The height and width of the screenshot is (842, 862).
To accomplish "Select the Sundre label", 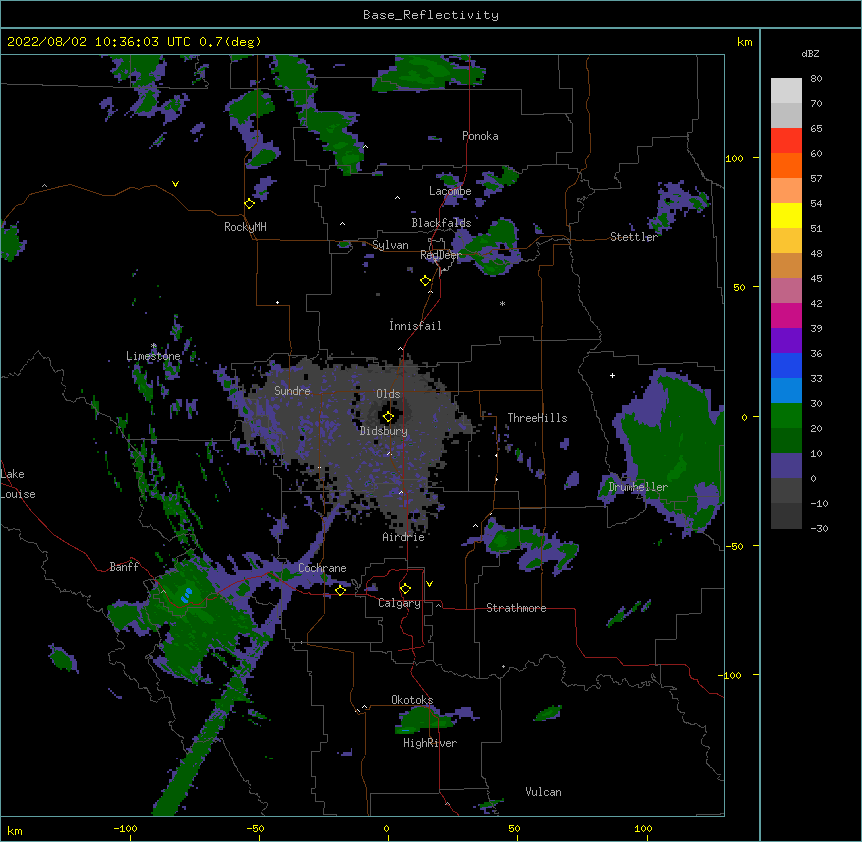I will (x=292, y=391).
